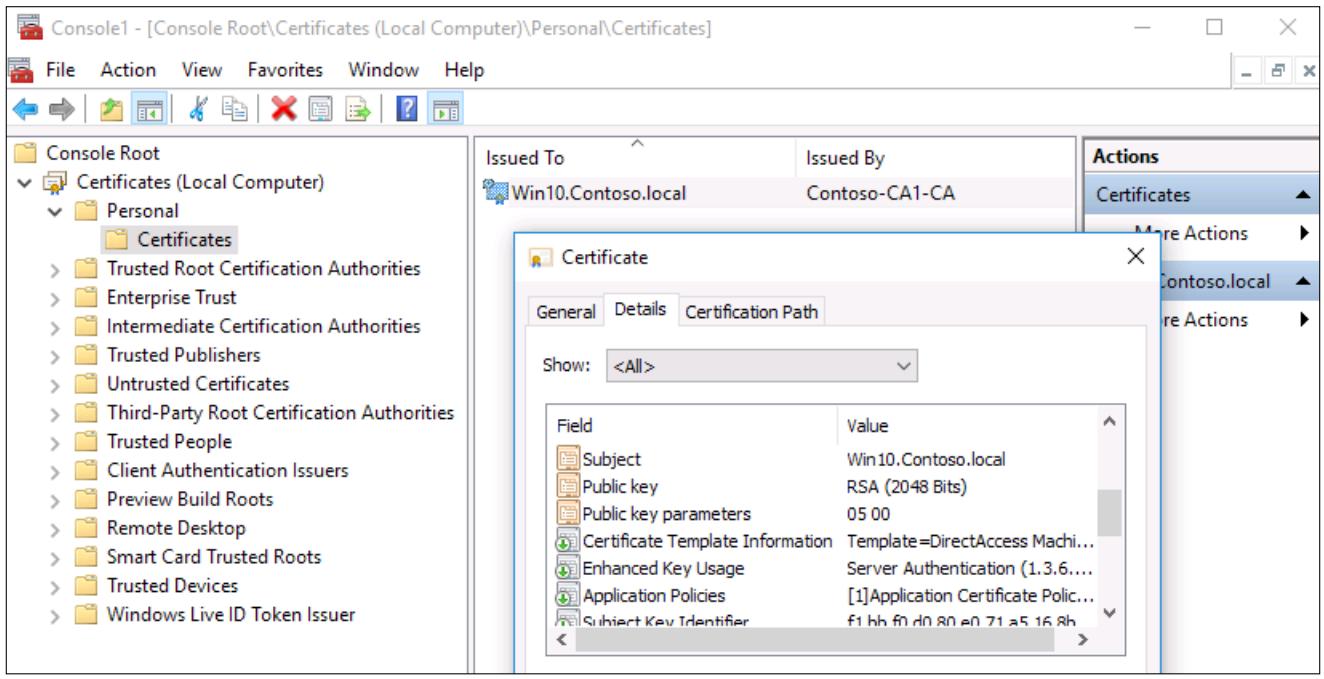The width and height of the screenshot is (1324, 679).
Task: Click the field list vertical scrollbar thumb
Action: pos(1109,513)
